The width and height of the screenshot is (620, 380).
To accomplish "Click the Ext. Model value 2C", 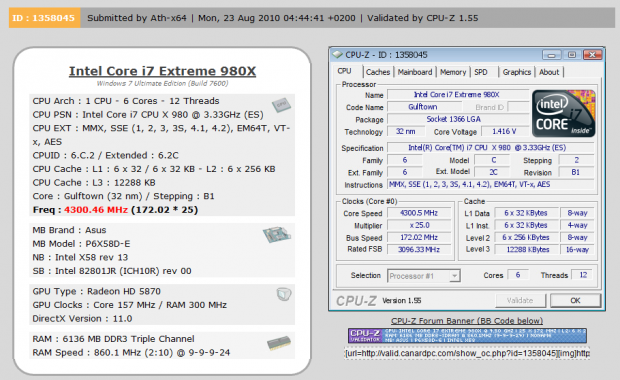I will 493,172.
